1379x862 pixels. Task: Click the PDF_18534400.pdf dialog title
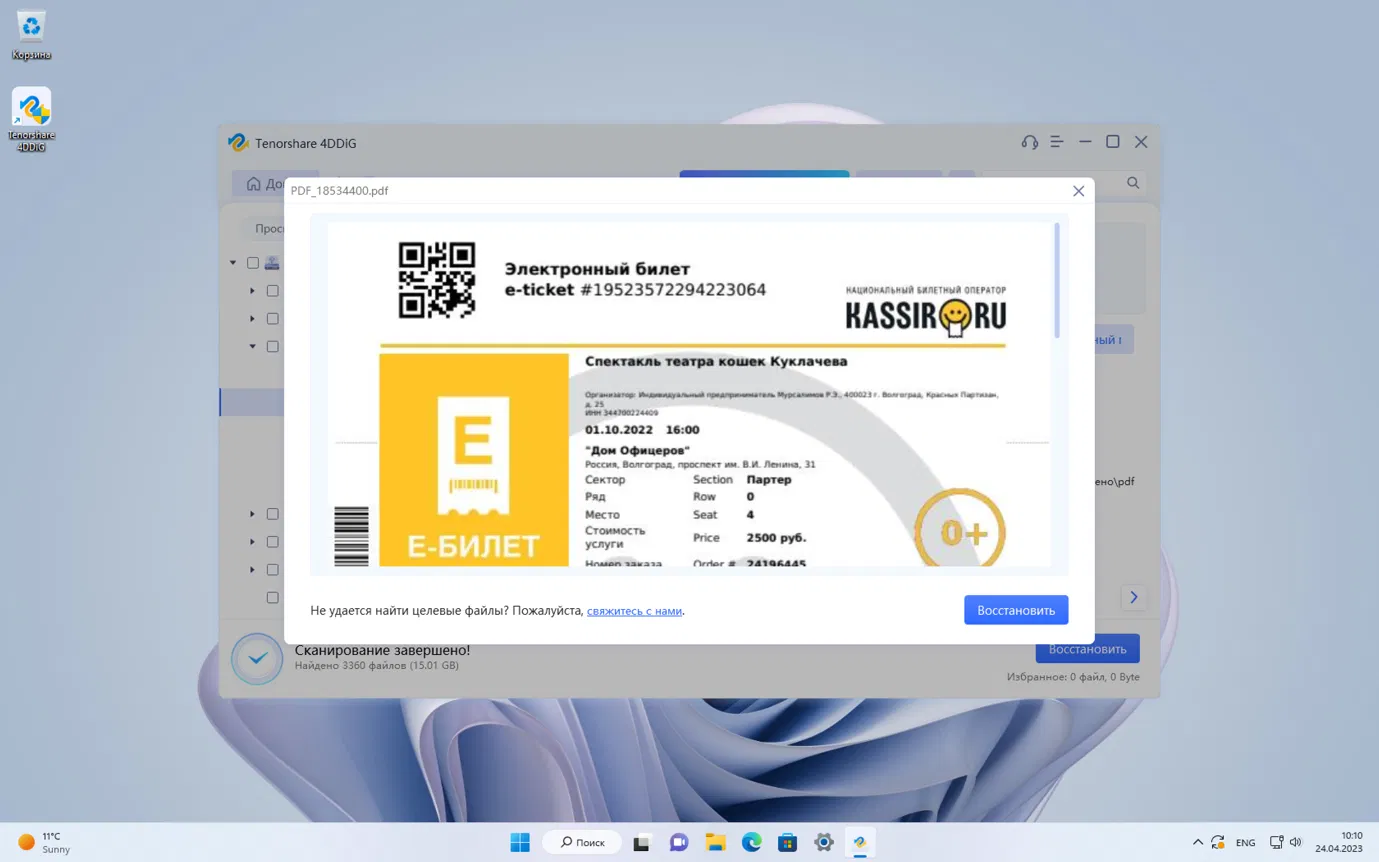coord(340,191)
